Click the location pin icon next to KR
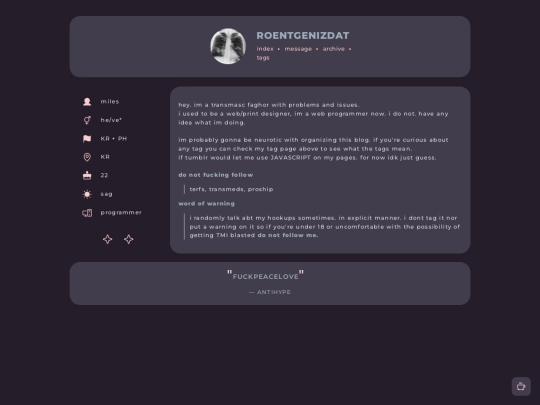The width and height of the screenshot is (540, 405). [x=87, y=157]
